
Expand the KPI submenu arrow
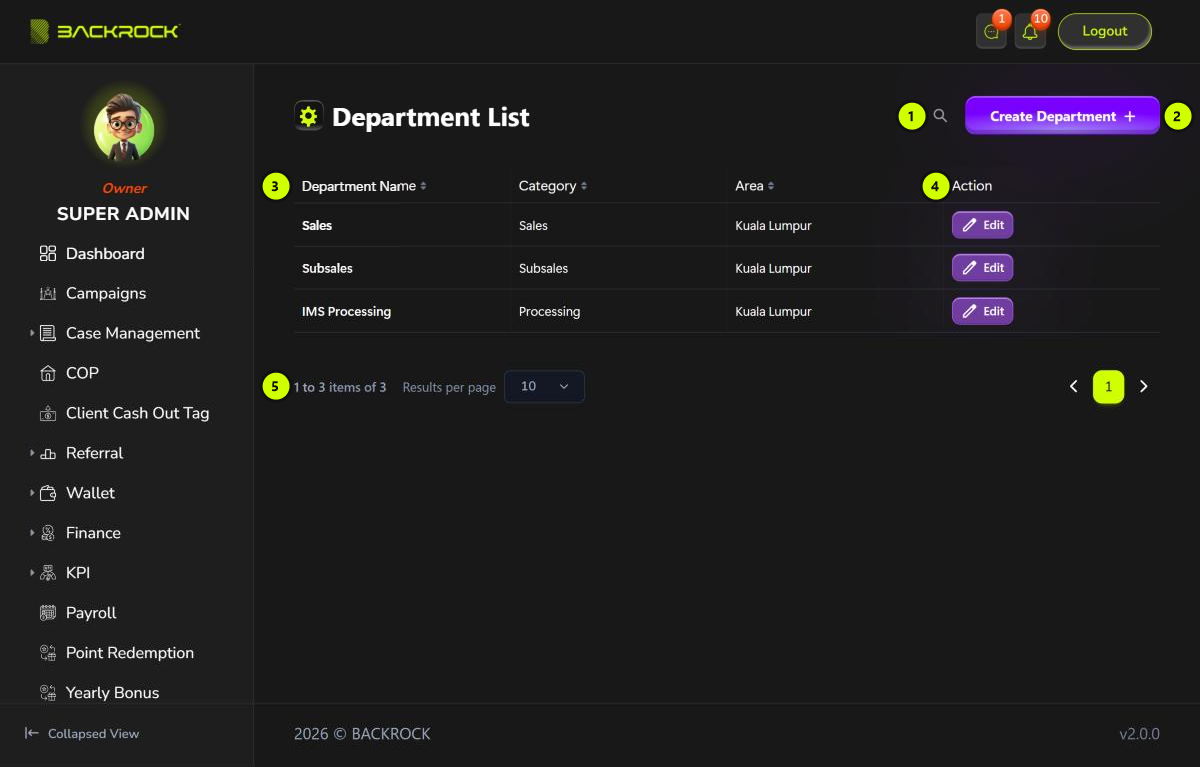pos(32,573)
